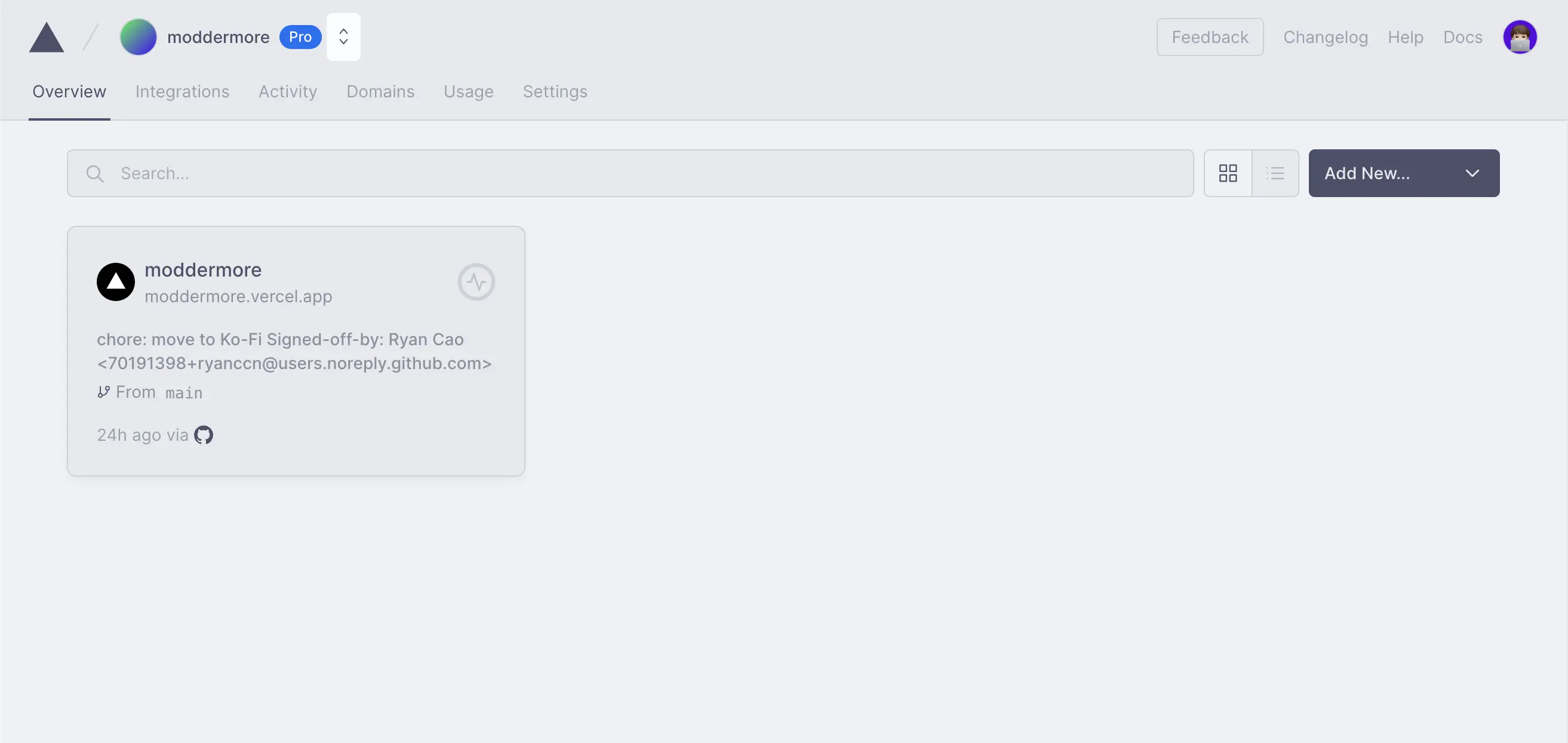Image resolution: width=1568 pixels, height=743 pixels.
Task: Switch to the Activity tab
Action: (x=287, y=91)
